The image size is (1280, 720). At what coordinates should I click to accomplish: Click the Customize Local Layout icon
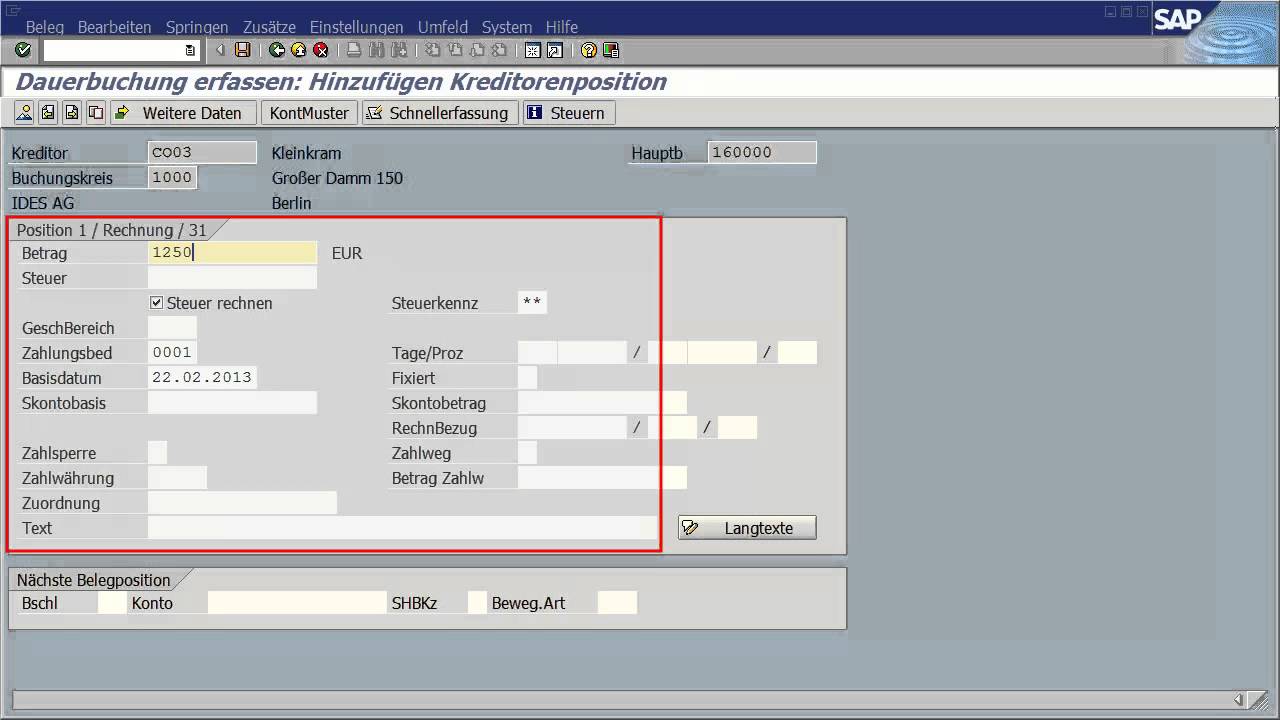coord(611,50)
